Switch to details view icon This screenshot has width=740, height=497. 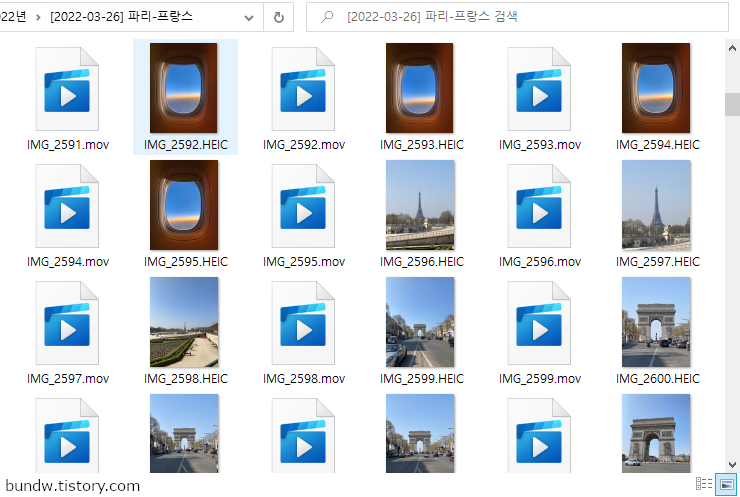pos(704,484)
